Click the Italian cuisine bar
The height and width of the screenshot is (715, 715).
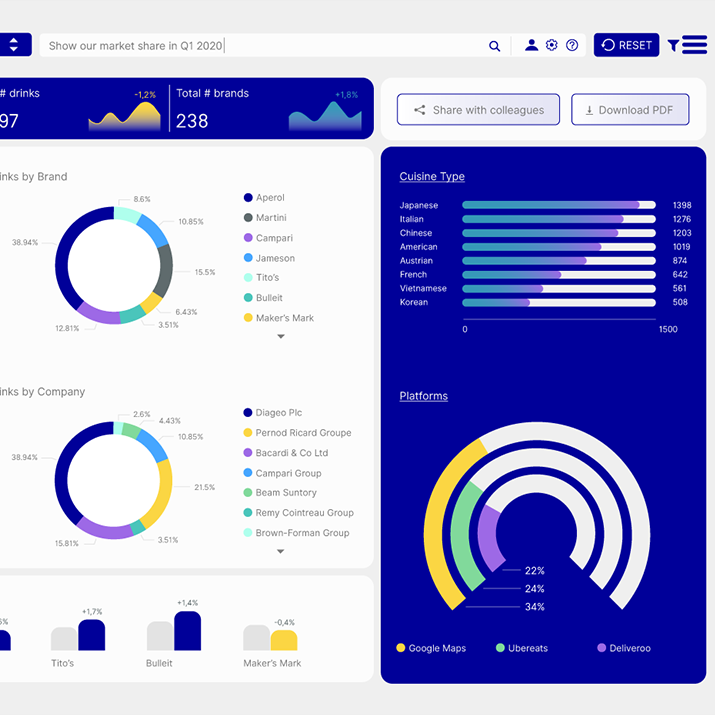(x=559, y=219)
